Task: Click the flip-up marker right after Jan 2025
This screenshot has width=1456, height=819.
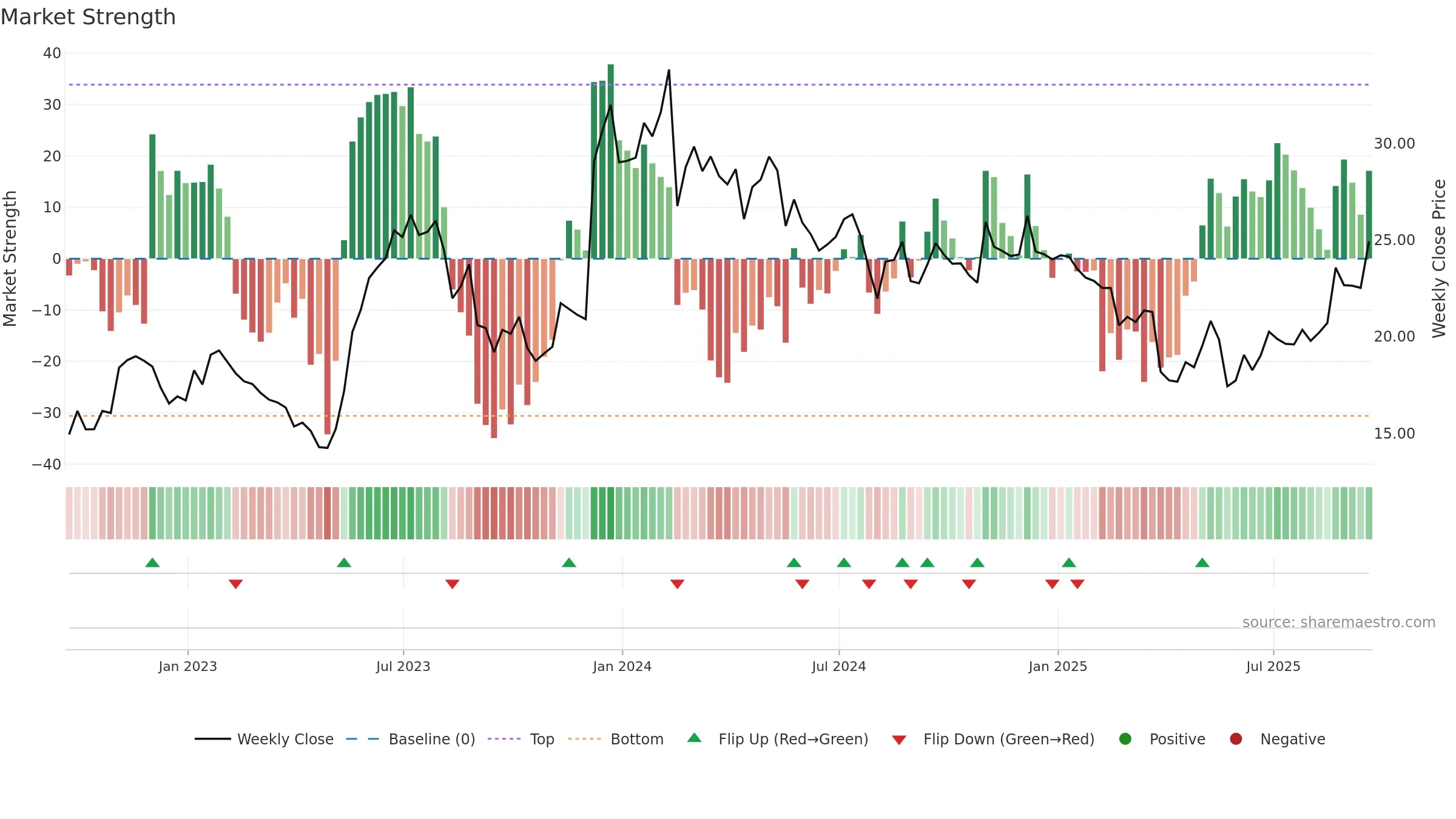Action: coord(1069,563)
